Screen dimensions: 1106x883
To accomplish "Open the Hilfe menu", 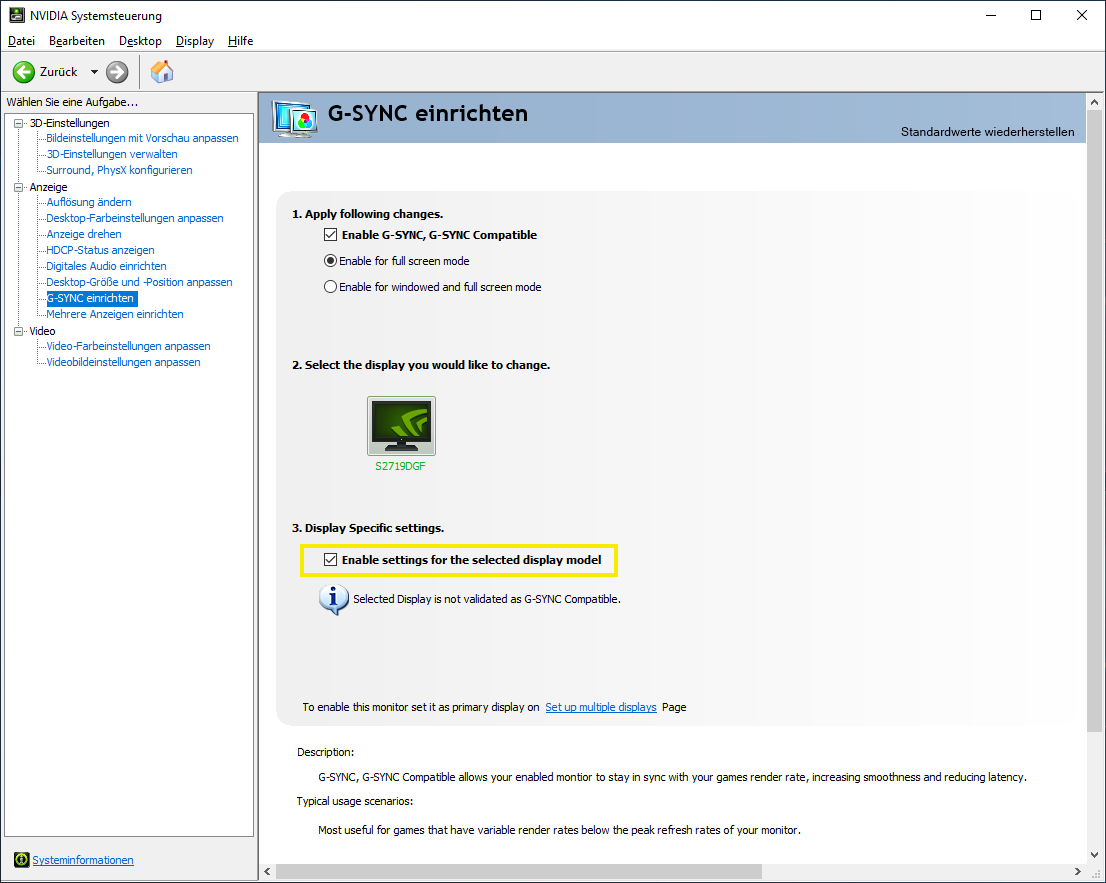I will point(241,41).
